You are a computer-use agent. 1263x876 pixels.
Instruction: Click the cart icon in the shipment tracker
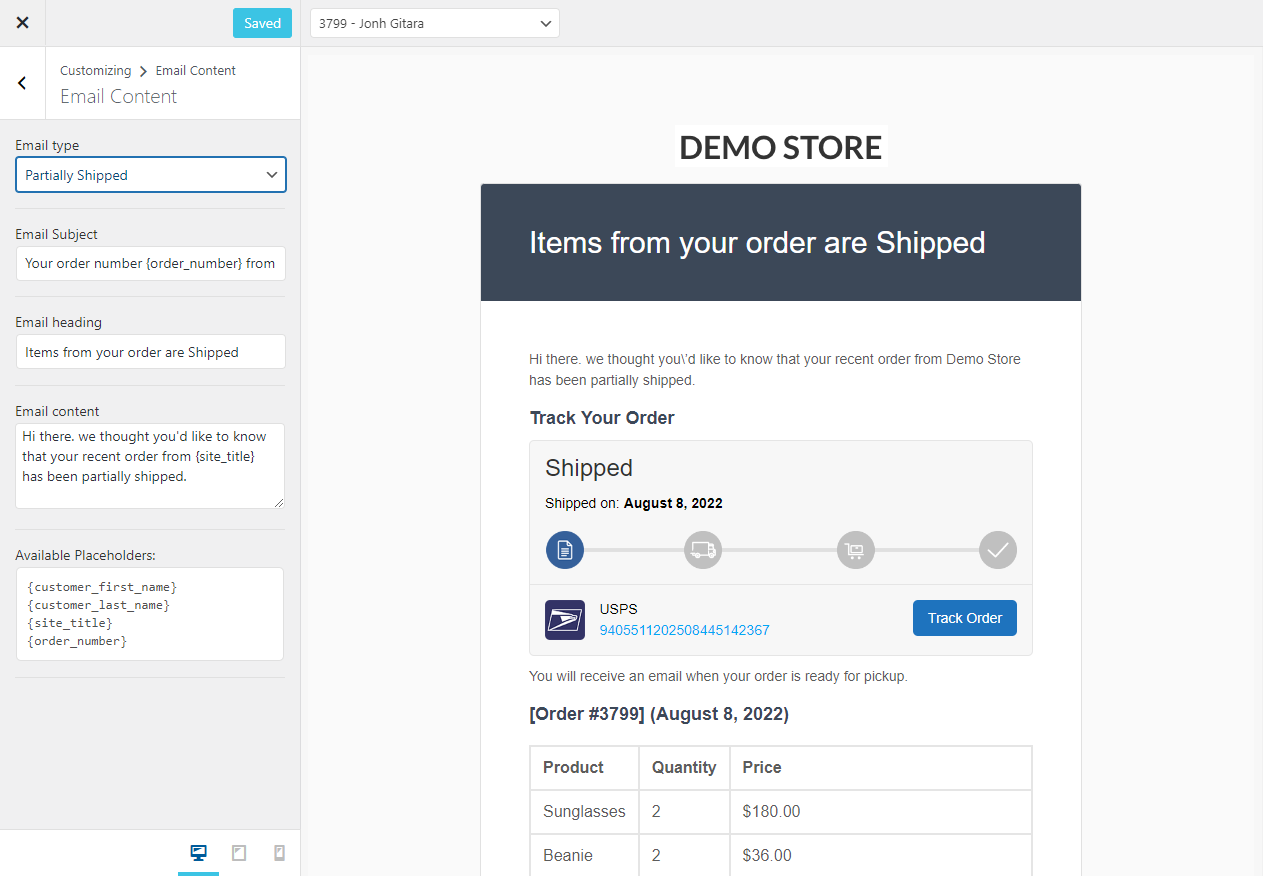coord(855,549)
